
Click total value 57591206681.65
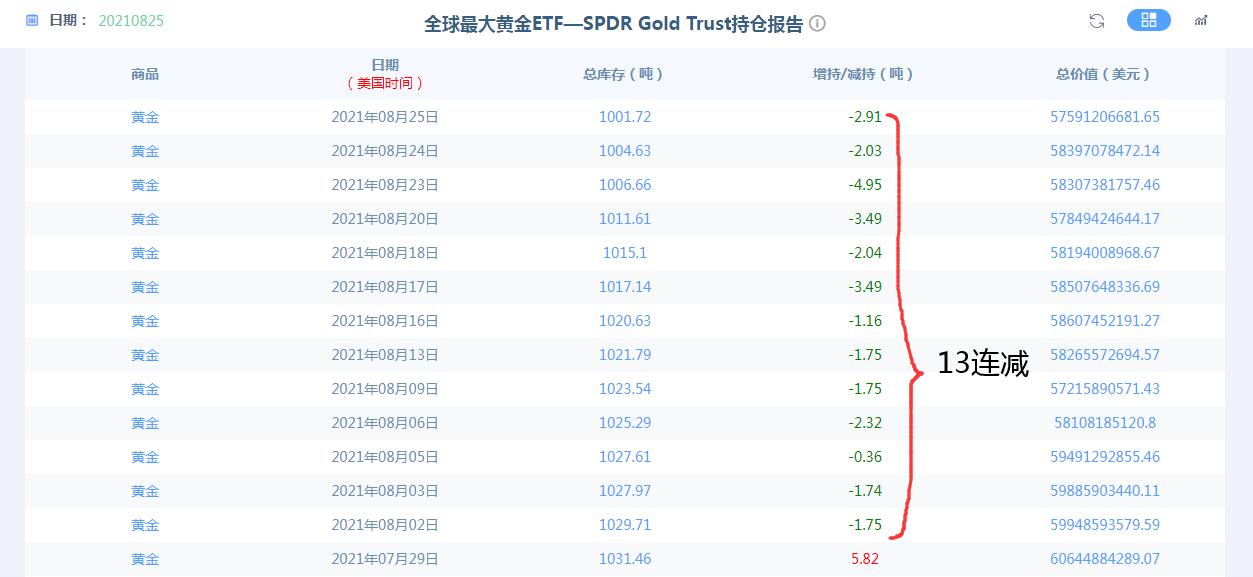click(1105, 117)
